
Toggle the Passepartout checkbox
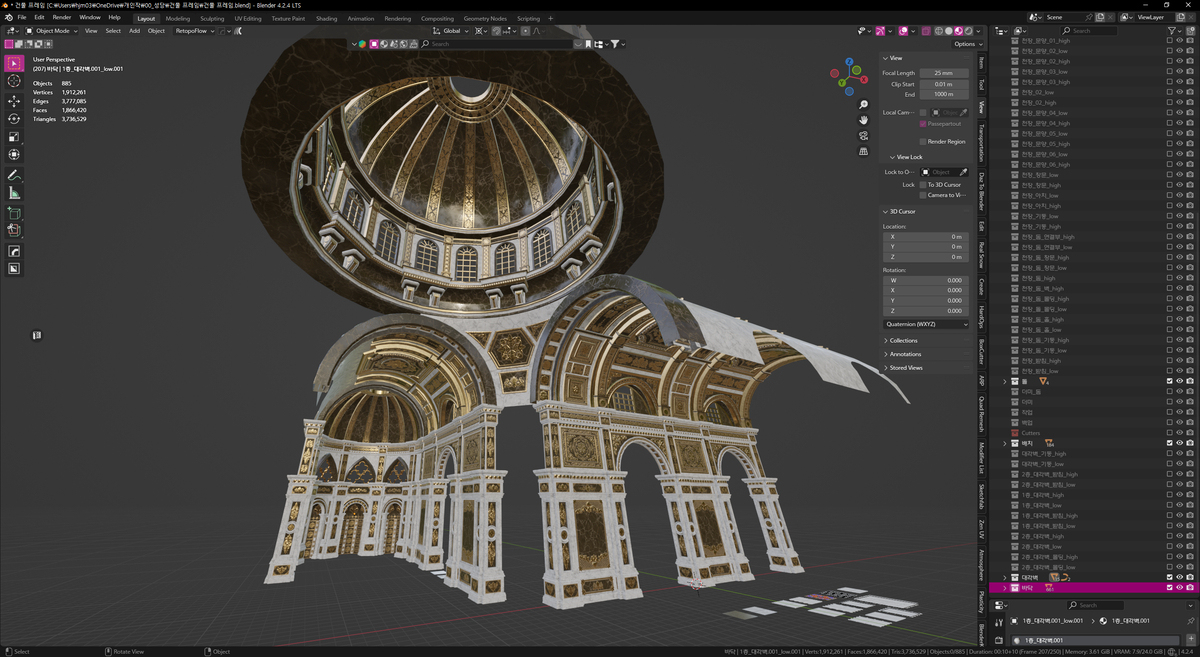click(x=923, y=124)
